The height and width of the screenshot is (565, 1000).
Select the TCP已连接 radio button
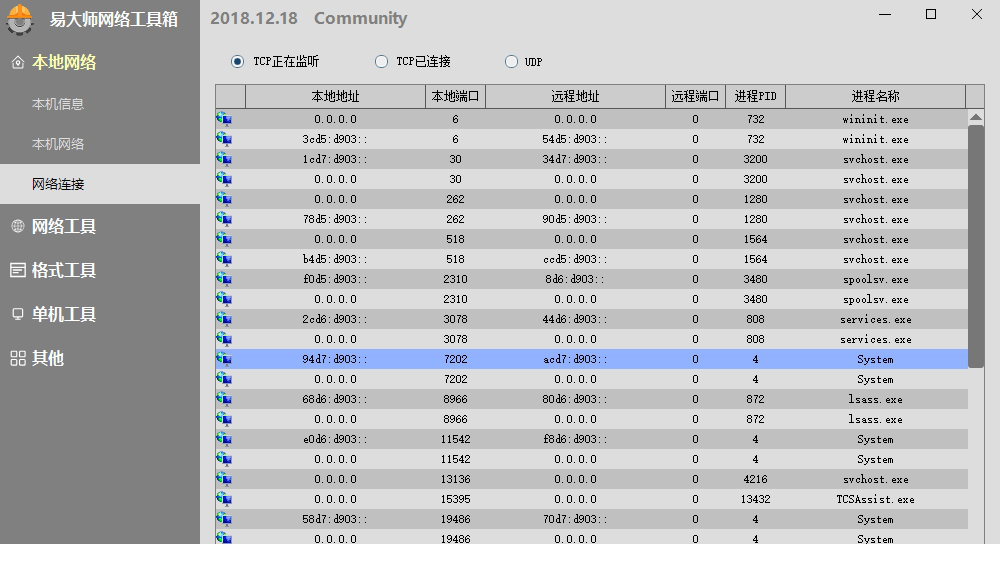[x=381, y=61]
